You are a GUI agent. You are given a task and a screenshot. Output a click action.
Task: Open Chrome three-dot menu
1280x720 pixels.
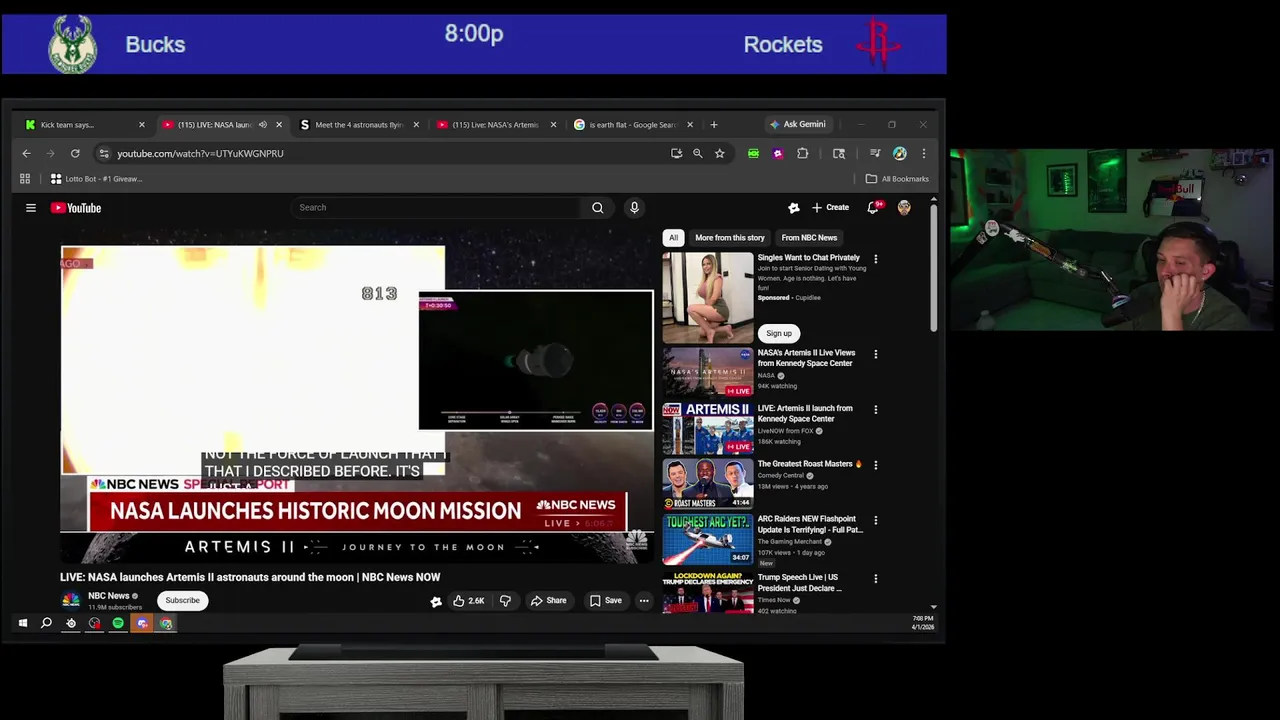pos(924,153)
